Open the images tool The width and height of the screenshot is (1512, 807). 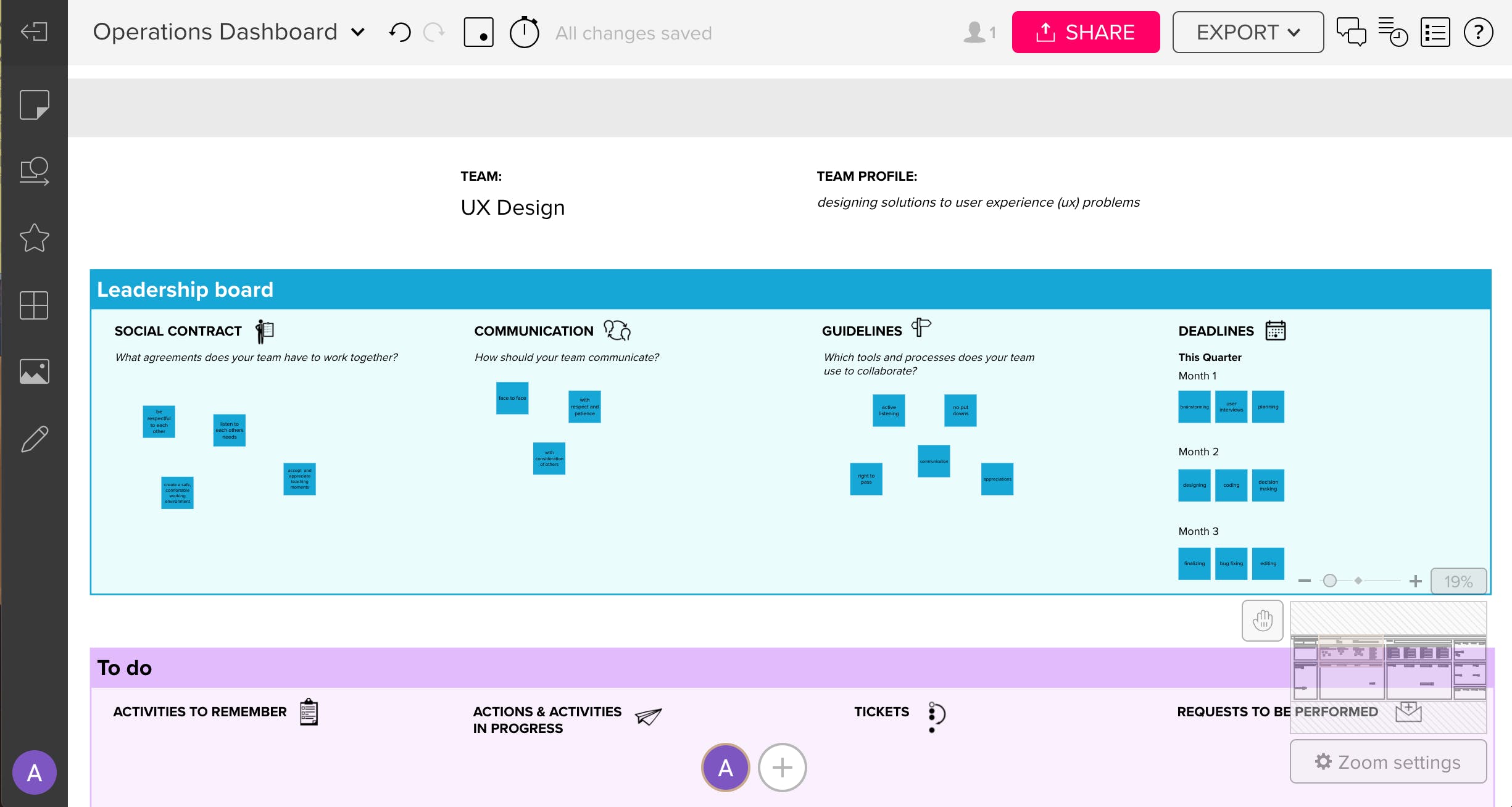(34, 371)
